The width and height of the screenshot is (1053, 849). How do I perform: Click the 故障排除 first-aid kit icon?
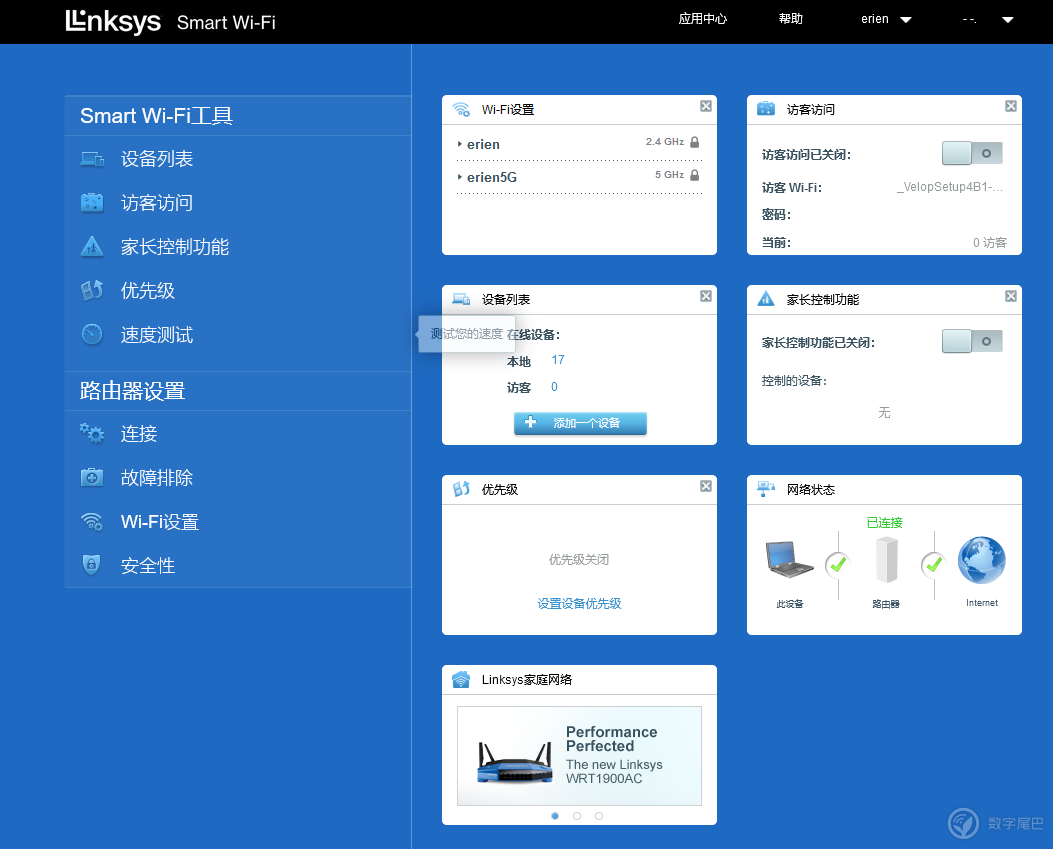click(92, 478)
